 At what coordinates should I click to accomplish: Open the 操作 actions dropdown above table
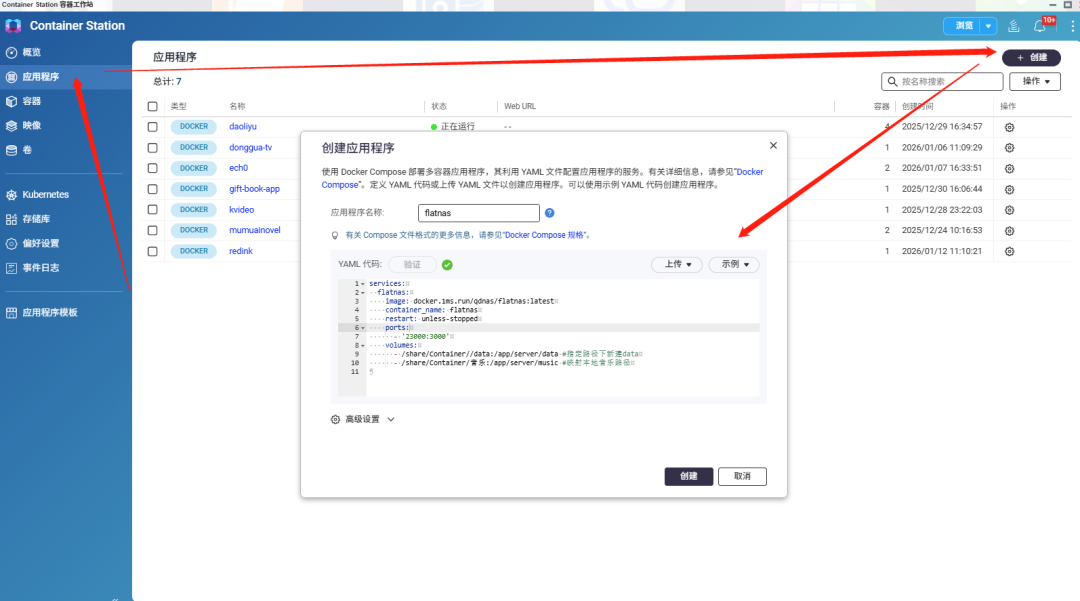tap(1034, 82)
